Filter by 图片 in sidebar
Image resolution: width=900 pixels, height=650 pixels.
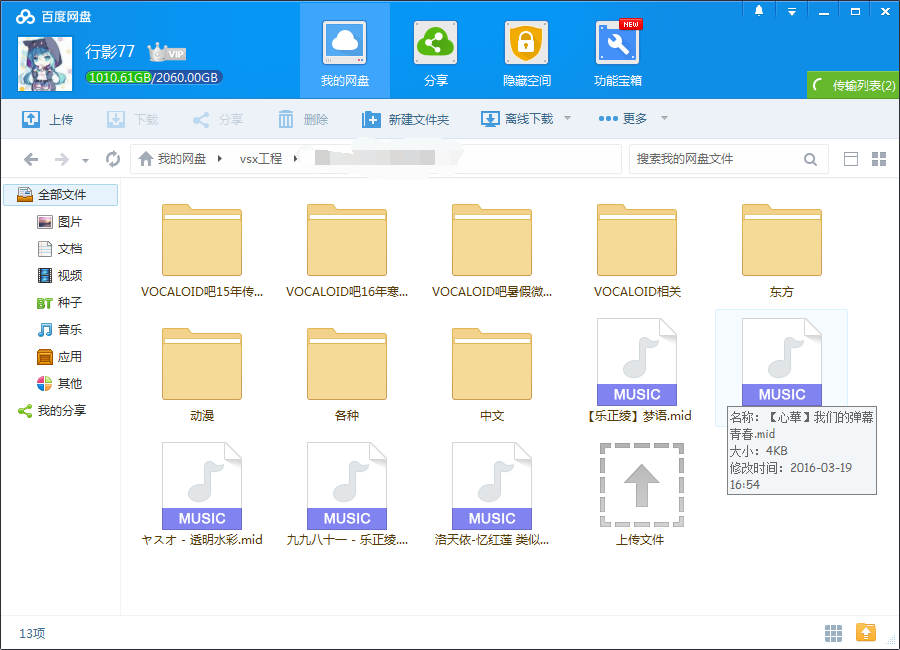coord(60,222)
